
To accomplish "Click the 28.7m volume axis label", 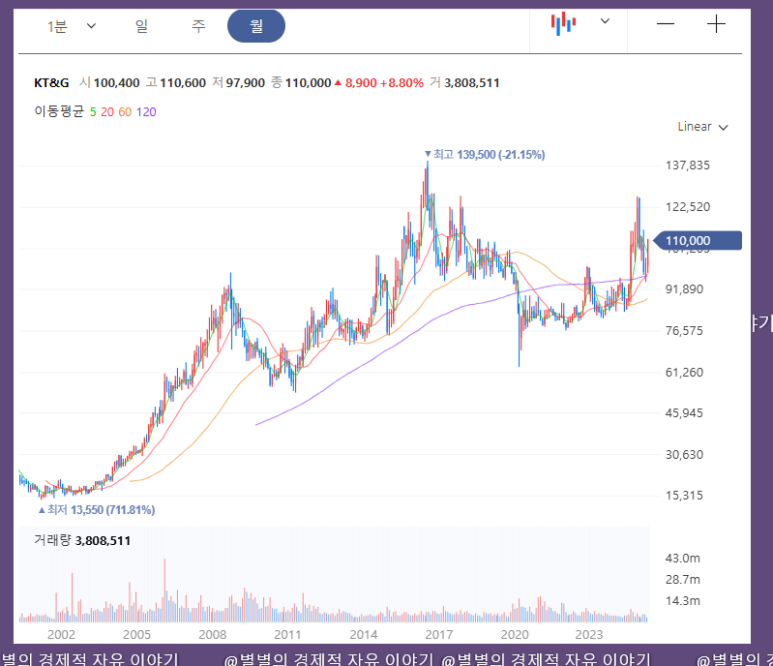I will [682, 579].
